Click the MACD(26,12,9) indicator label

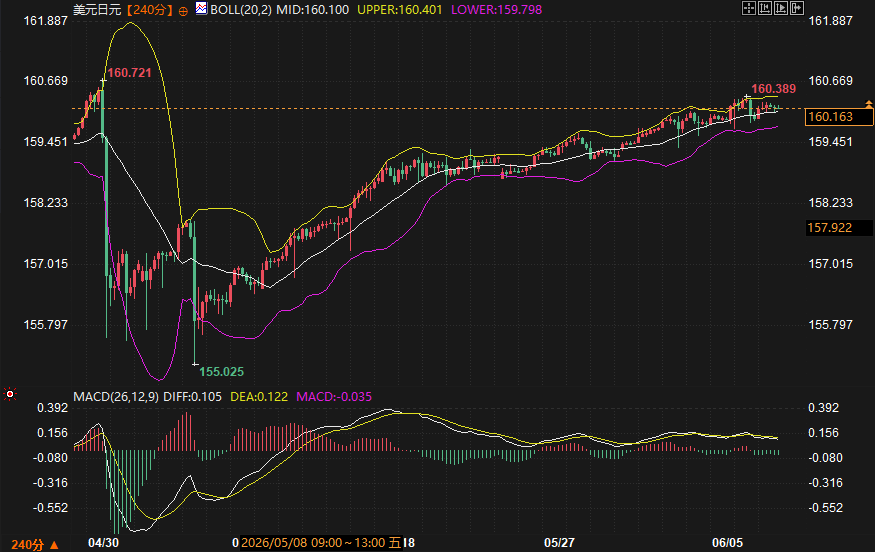pyautogui.click(x=116, y=397)
